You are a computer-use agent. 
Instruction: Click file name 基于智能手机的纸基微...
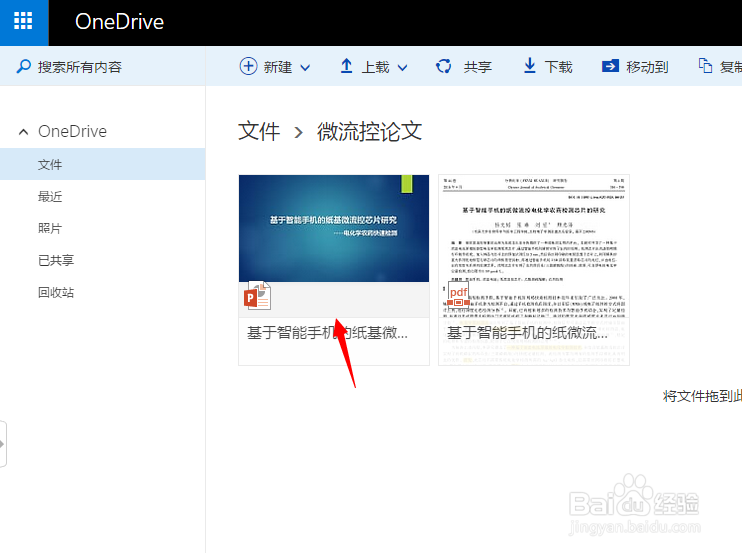coord(327,333)
